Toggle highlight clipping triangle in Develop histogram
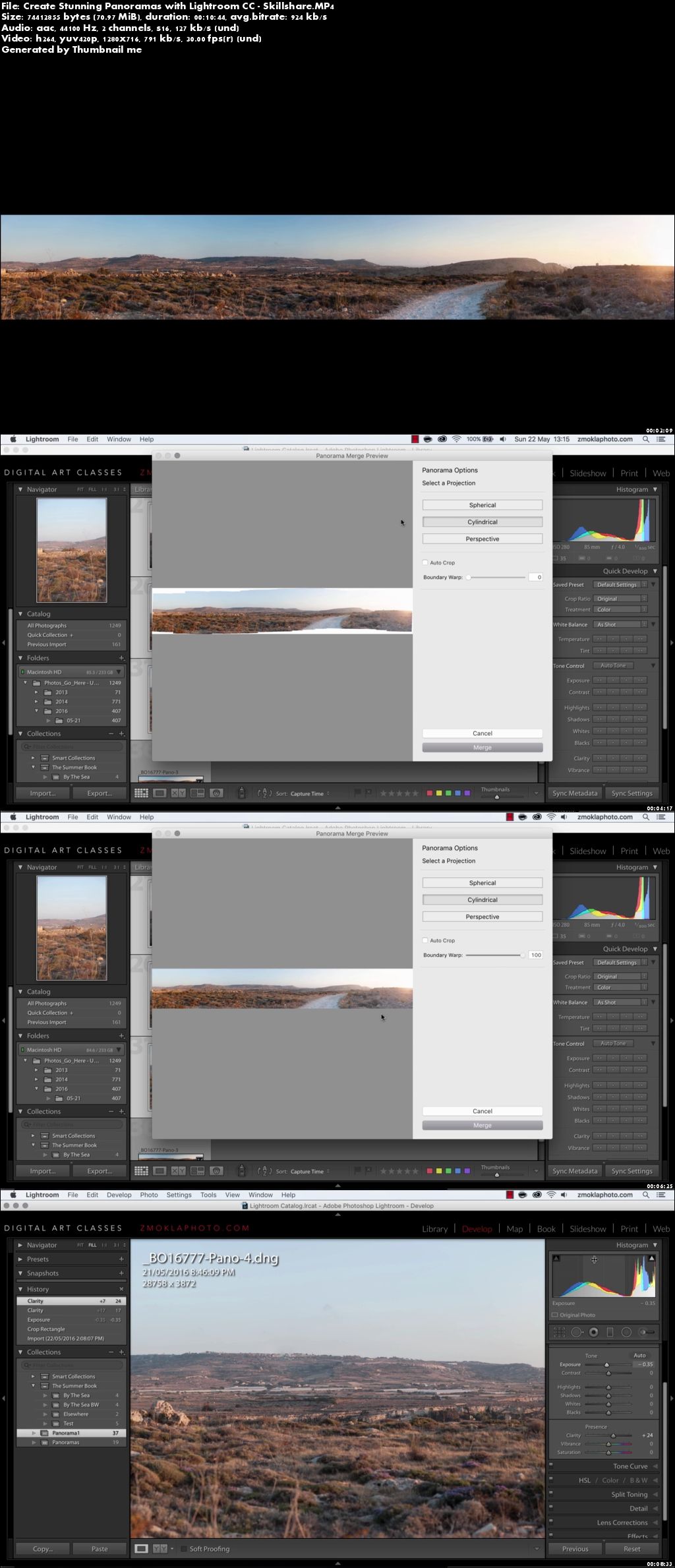This screenshot has width=675, height=1568. (652, 1258)
